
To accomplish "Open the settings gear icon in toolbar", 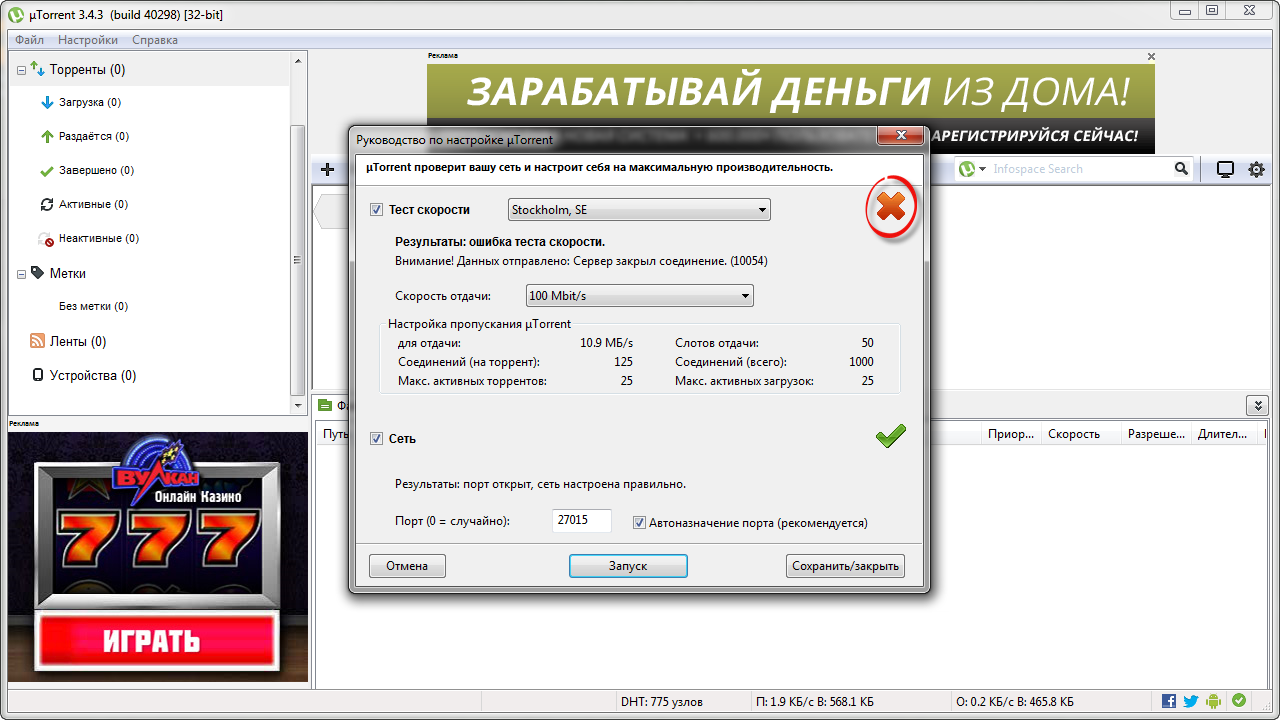I will point(1256,170).
